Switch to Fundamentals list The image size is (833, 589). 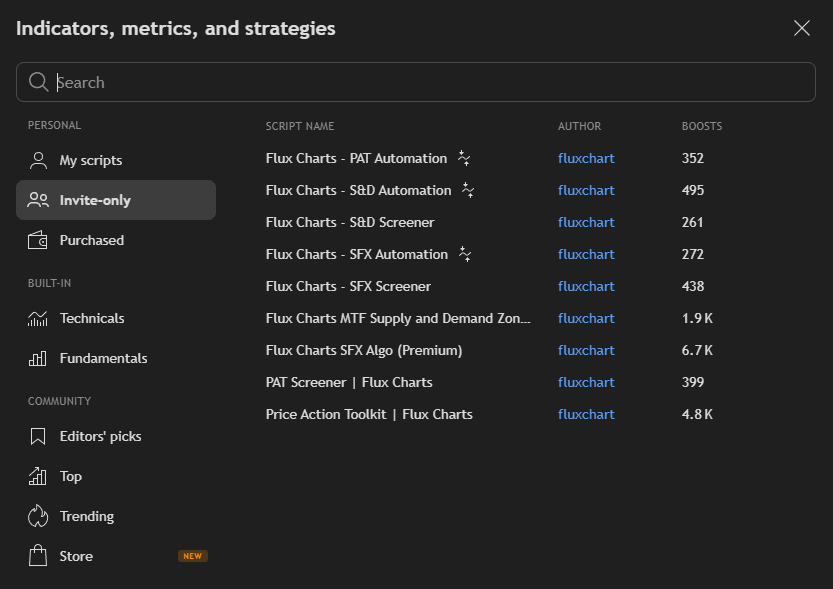116,358
